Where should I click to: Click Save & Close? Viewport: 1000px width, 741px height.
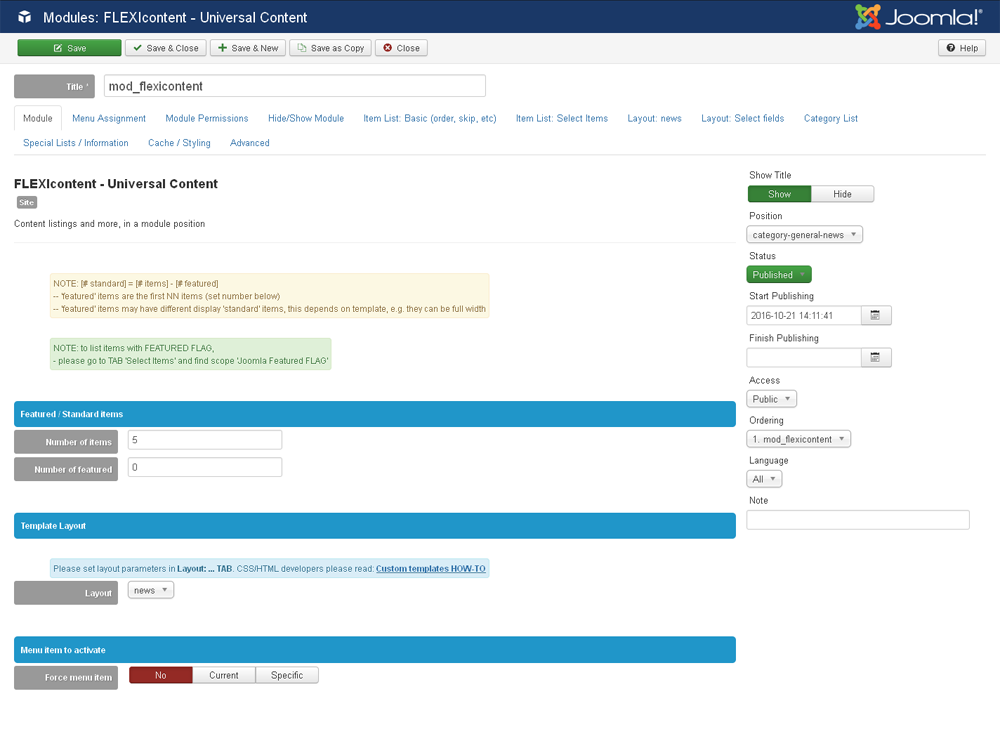166,48
